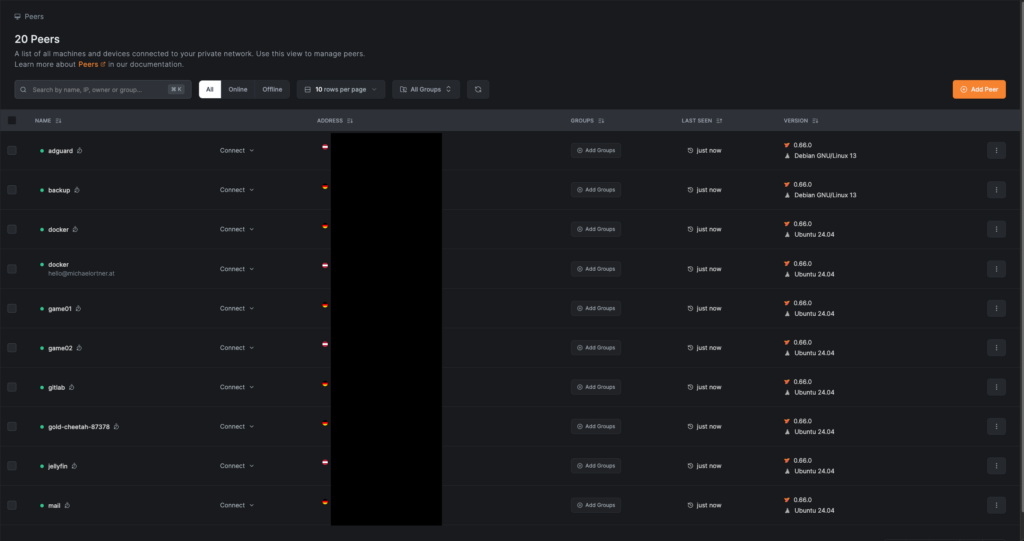Open the three-dot menu for adguard
1024x541 pixels.
click(x=996, y=150)
